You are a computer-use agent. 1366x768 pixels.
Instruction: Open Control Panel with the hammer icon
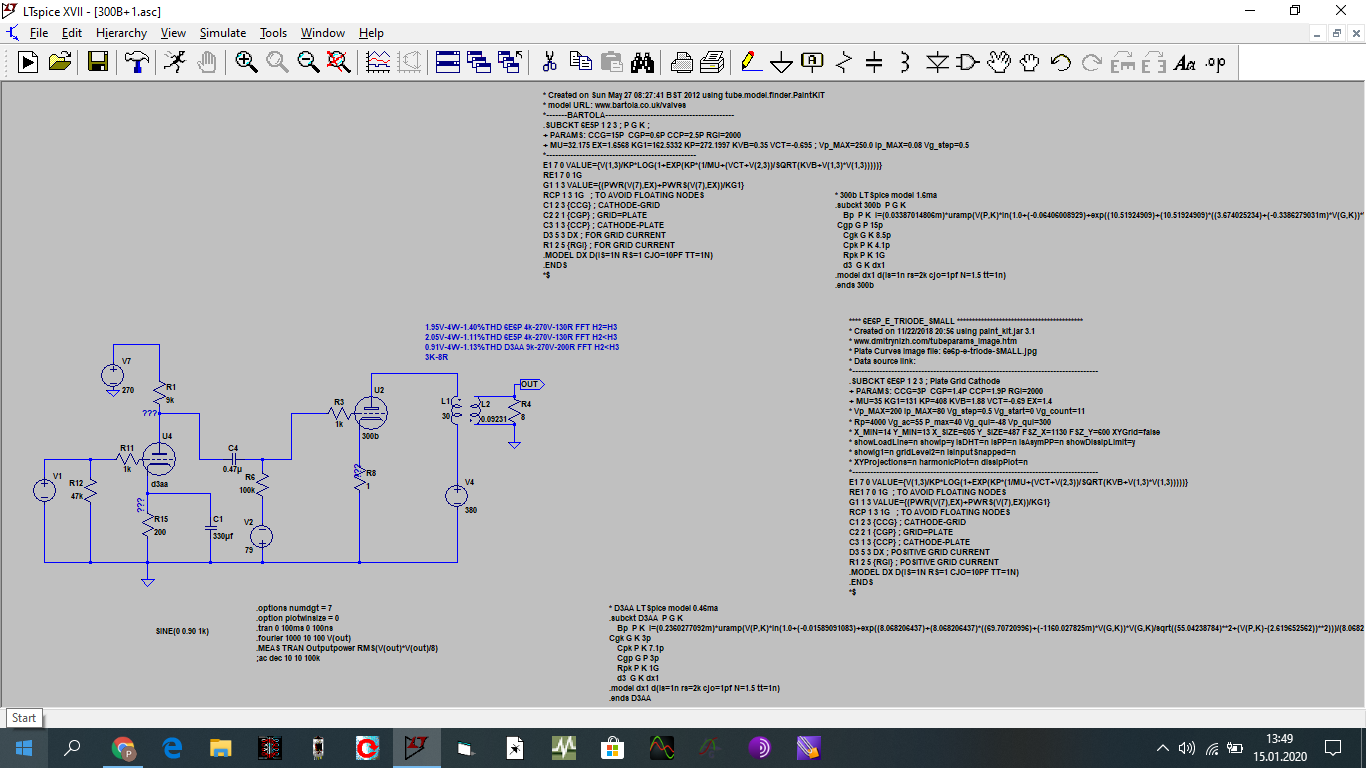(x=136, y=62)
